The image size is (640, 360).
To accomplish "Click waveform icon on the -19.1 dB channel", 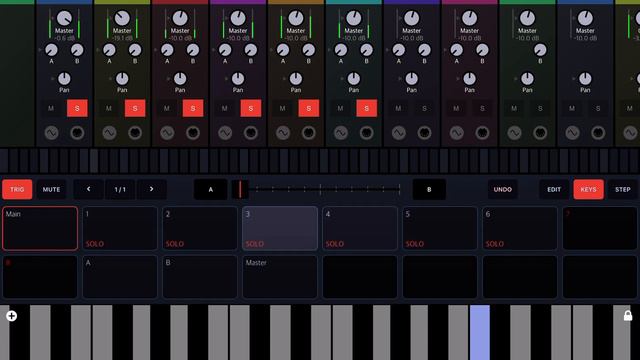I will coord(109,133).
